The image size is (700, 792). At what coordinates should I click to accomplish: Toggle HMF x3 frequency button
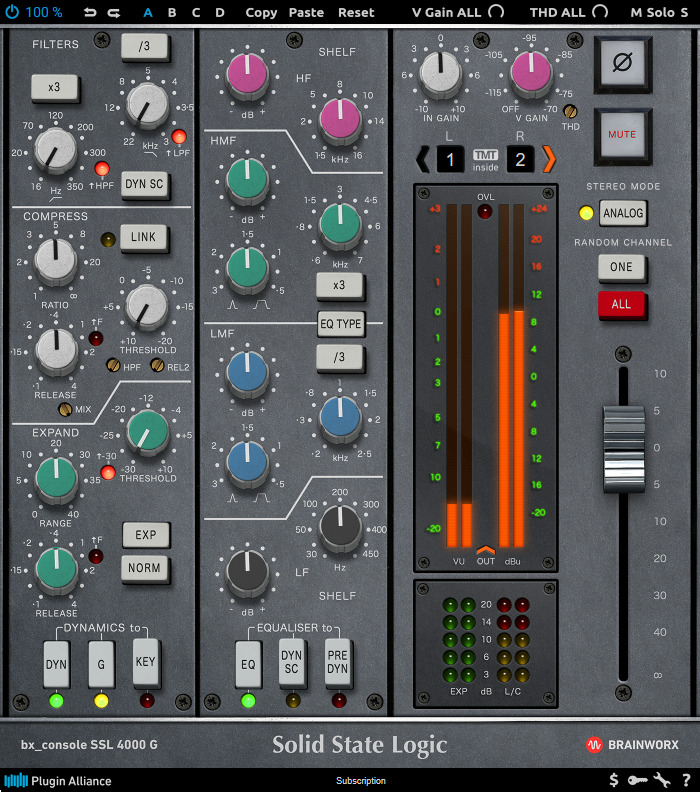[x=339, y=285]
